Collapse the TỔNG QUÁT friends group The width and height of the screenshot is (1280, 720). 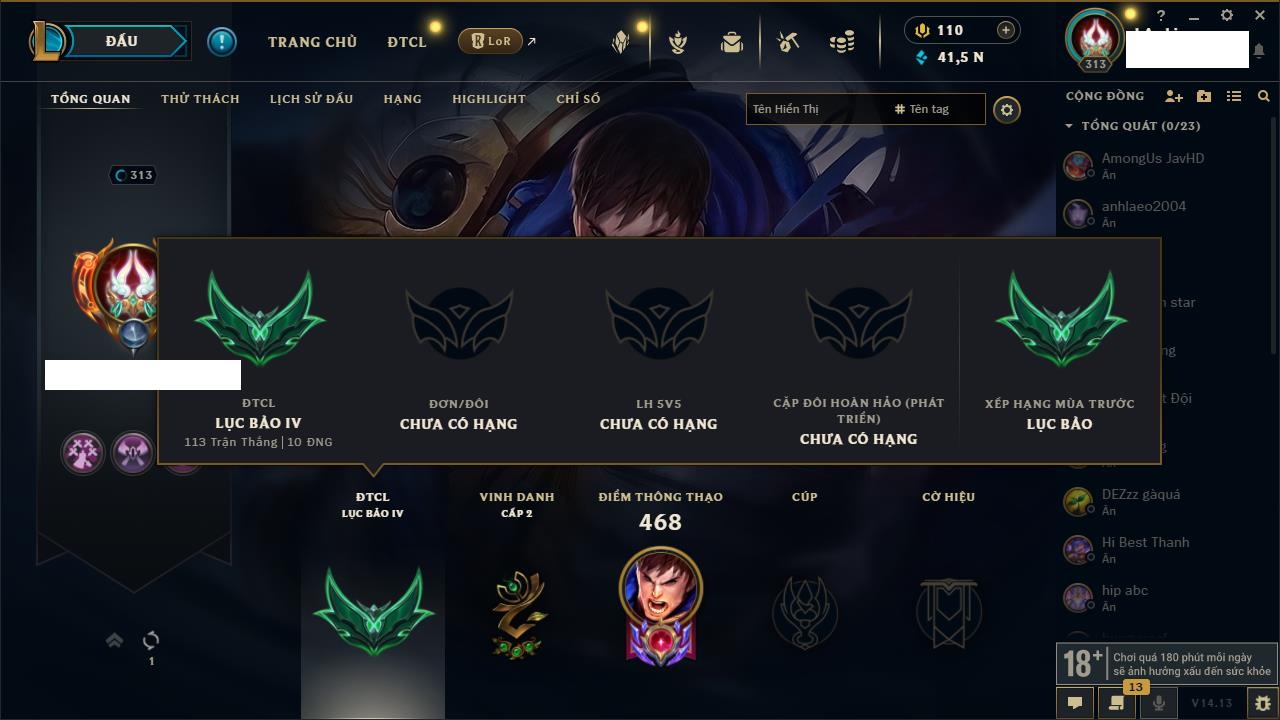click(x=1069, y=126)
